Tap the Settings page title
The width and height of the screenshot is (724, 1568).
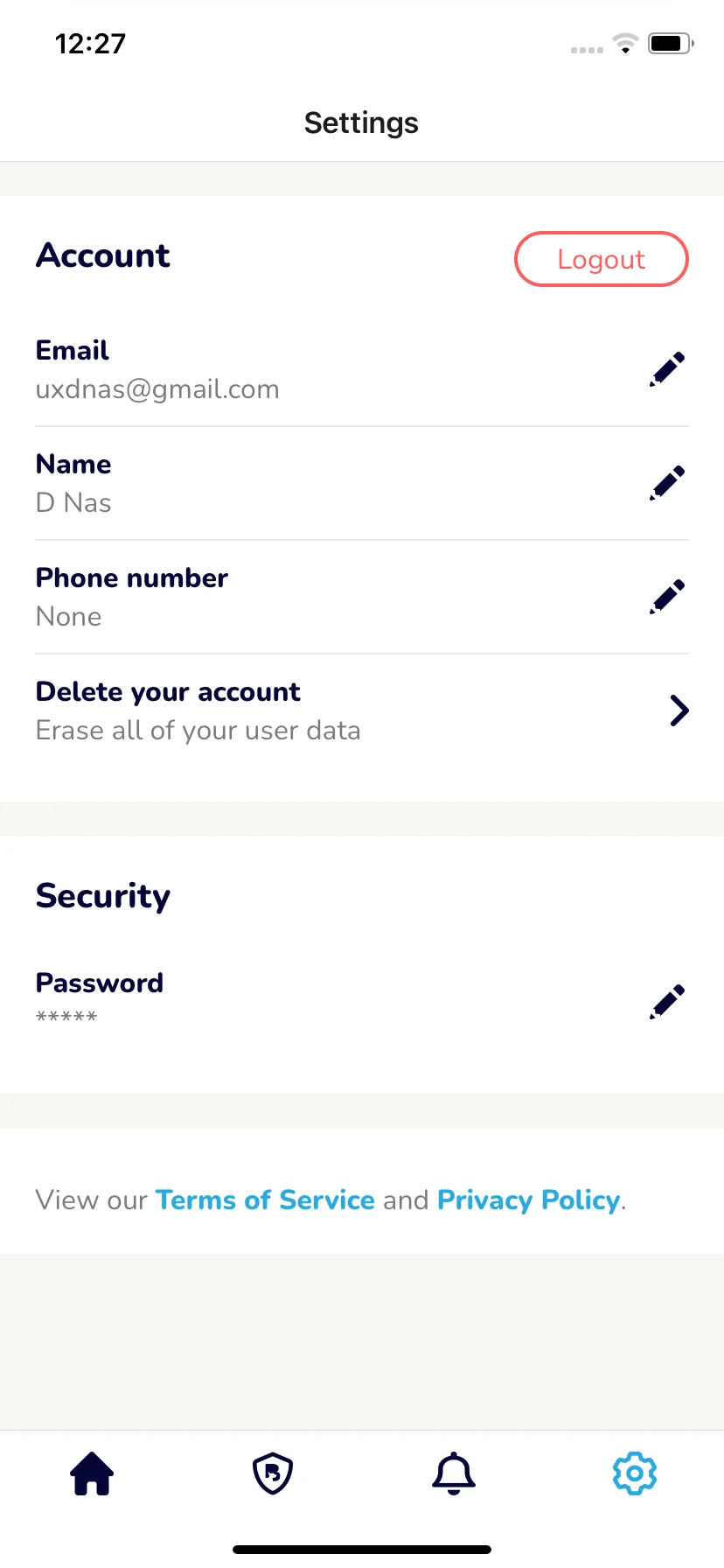(x=361, y=123)
